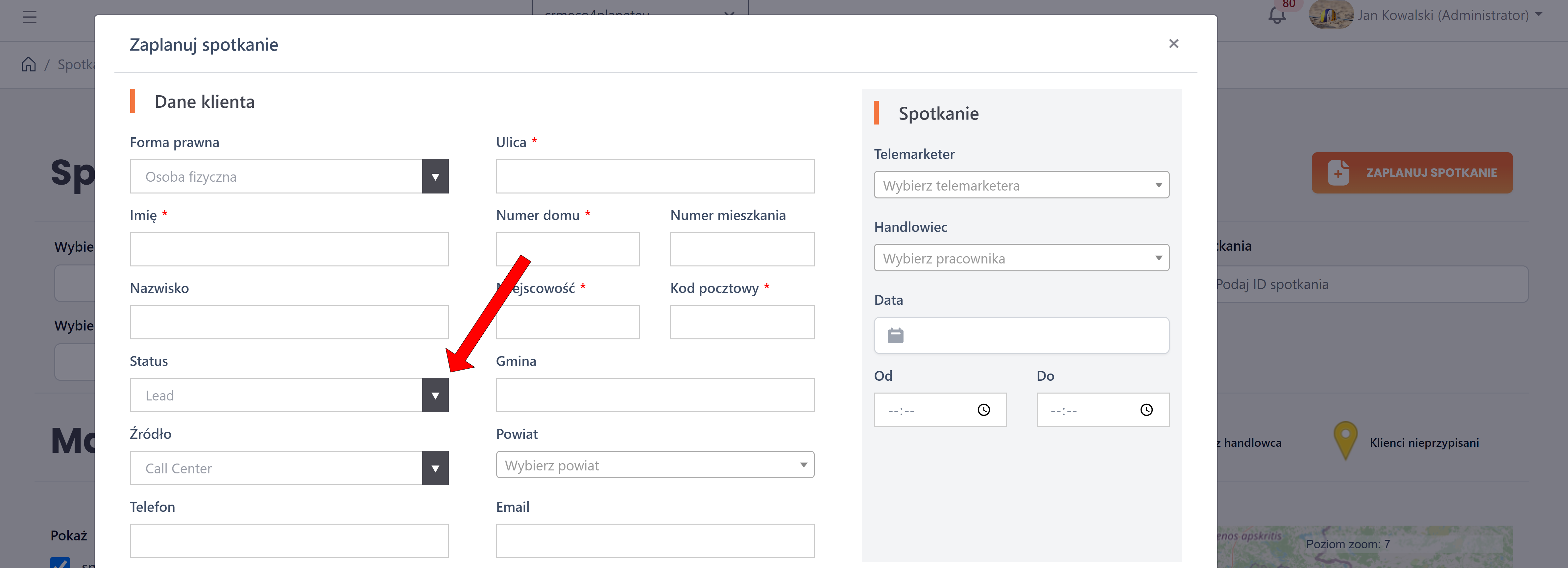Open the notifications bell
1568x568 pixels.
[x=1276, y=16]
